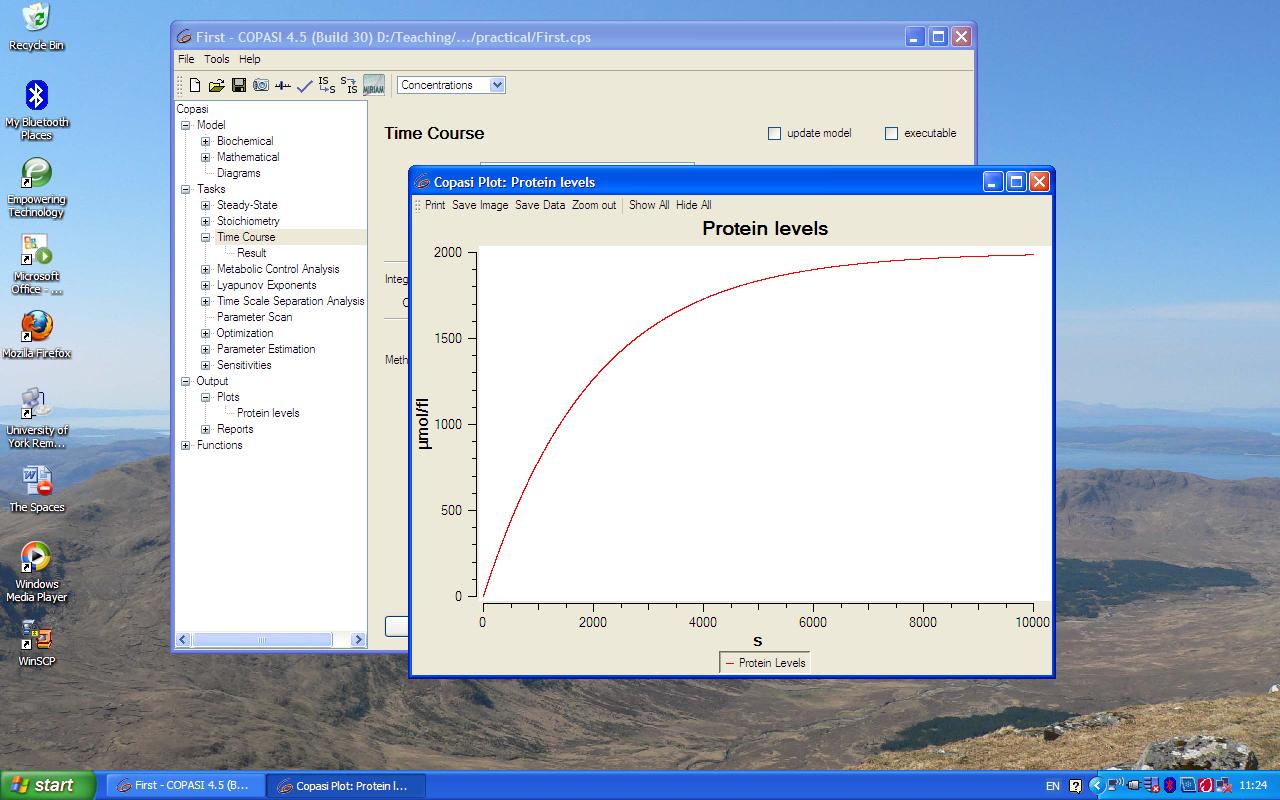Viewport: 1280px width, 800px height.
Task: Click Zoom out in plot toolbar
Action: coord(594,205)
